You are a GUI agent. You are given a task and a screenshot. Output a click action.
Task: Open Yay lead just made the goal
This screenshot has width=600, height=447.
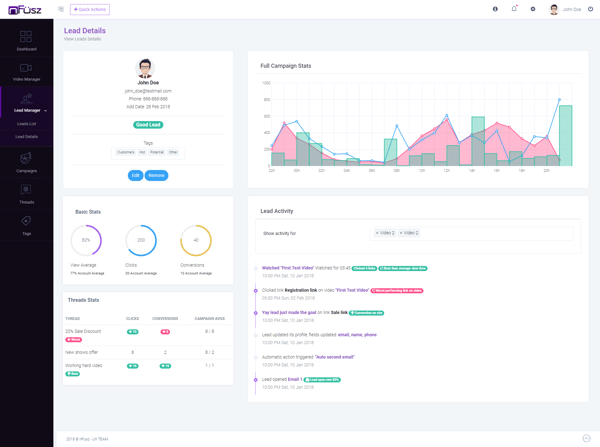289,312
